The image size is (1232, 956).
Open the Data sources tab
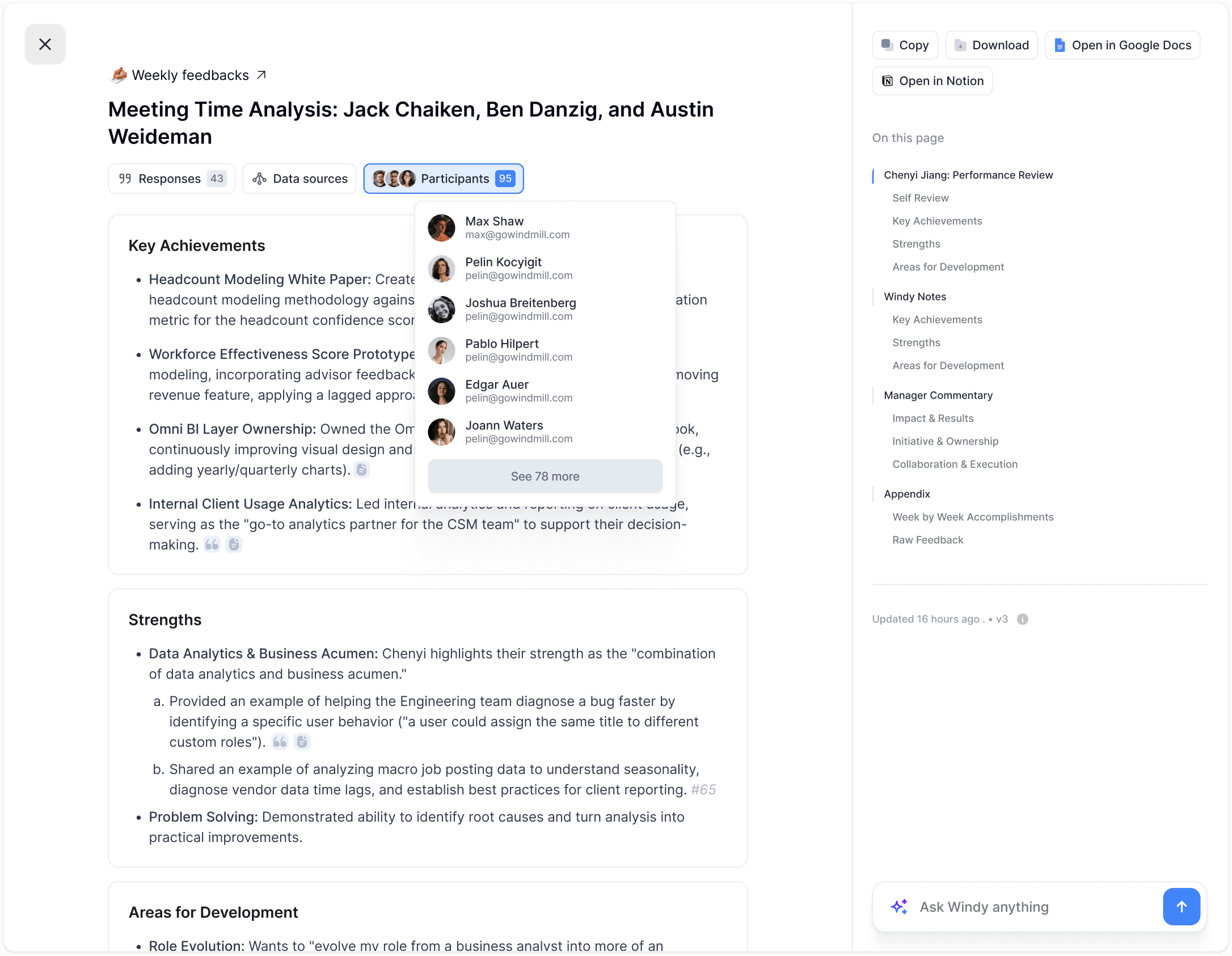(299, 179)
